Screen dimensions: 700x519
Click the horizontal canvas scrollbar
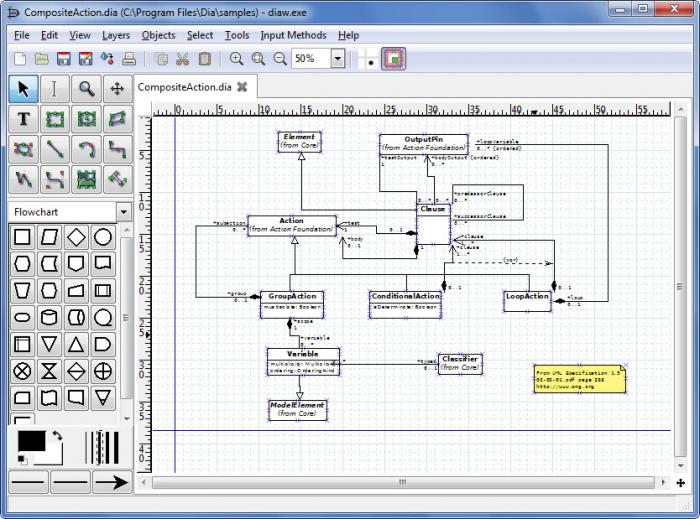[x=404, y=482]
